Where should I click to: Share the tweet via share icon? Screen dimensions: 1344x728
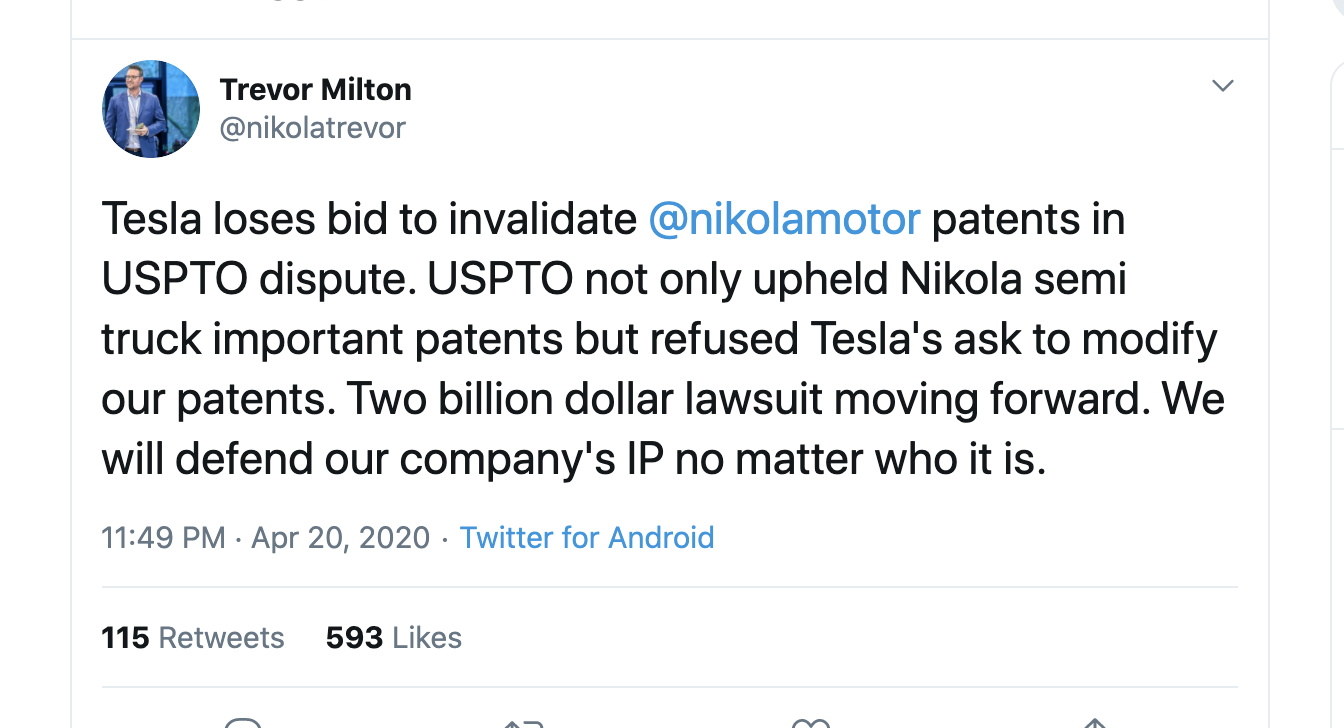1095,723
